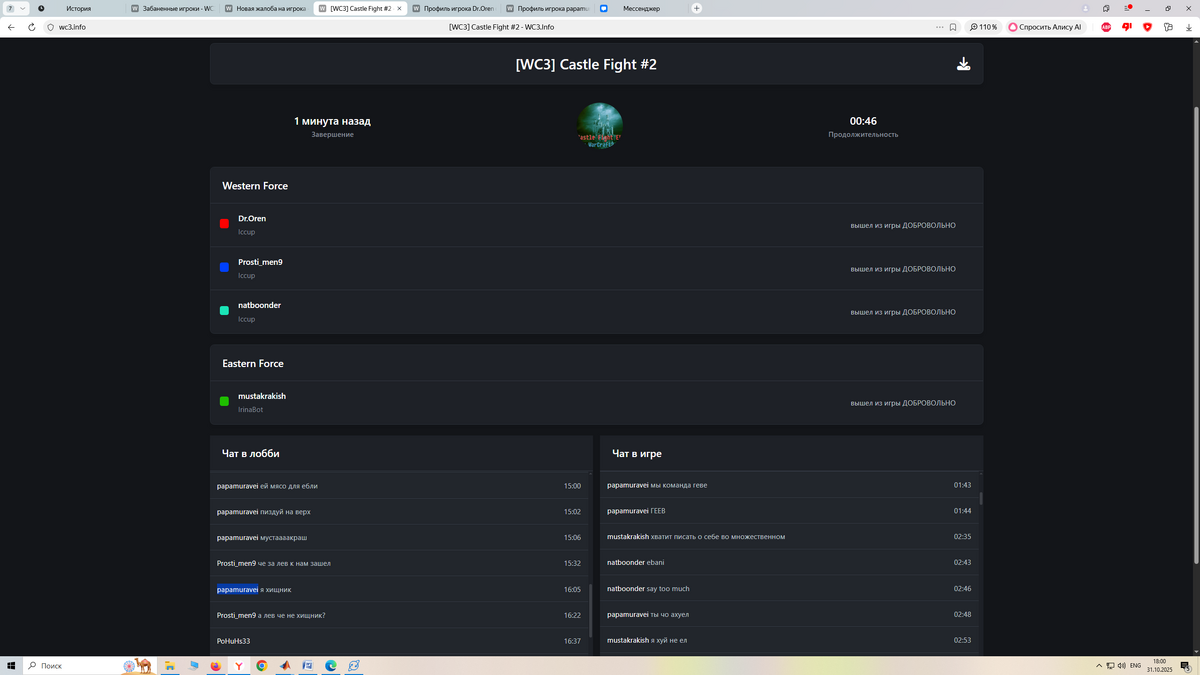Open the three-dots page options menu
The height and width of the screenshot is (675, 1200).
(939, 27)
